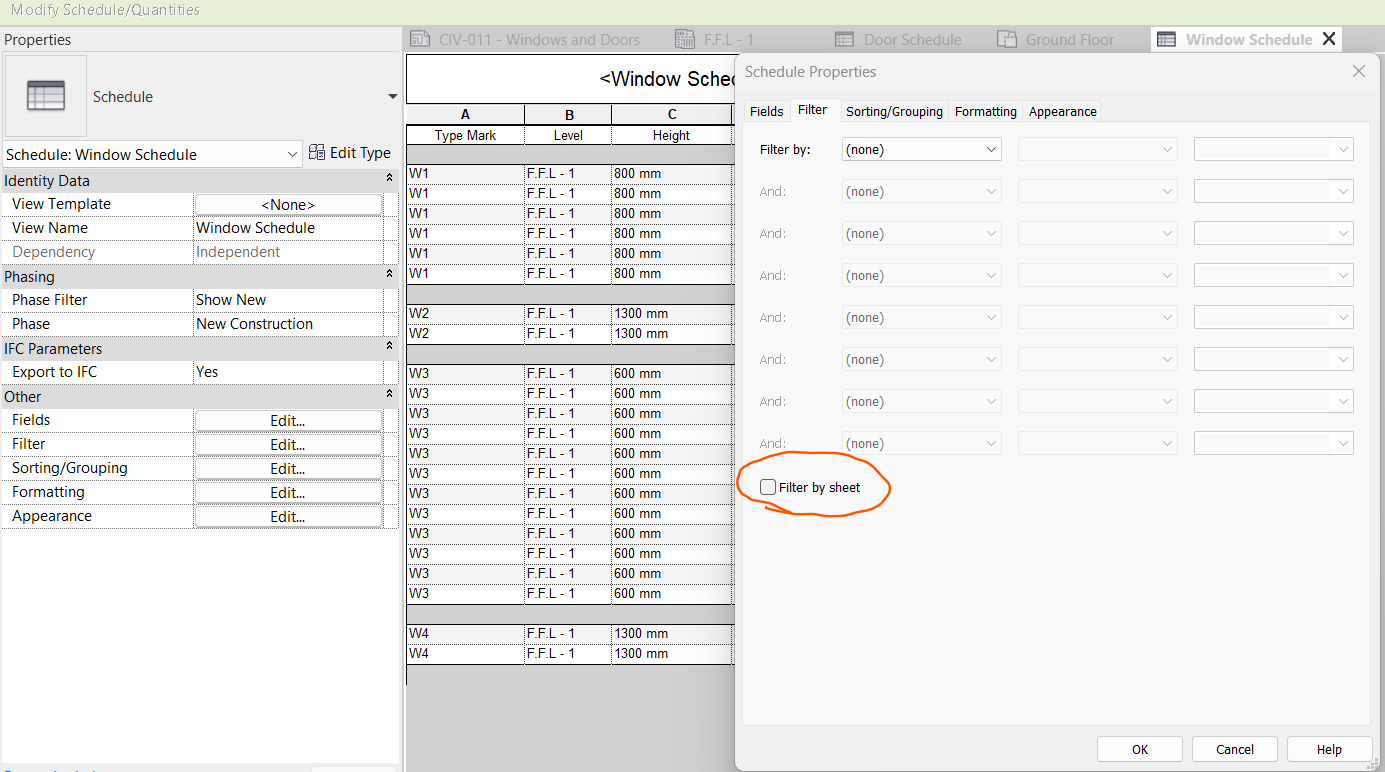Image resolution: width=1385 pixels, height=772 pixels.
Task: Close the Window Schedule view tab
Action: click(x=1329, y=39)
